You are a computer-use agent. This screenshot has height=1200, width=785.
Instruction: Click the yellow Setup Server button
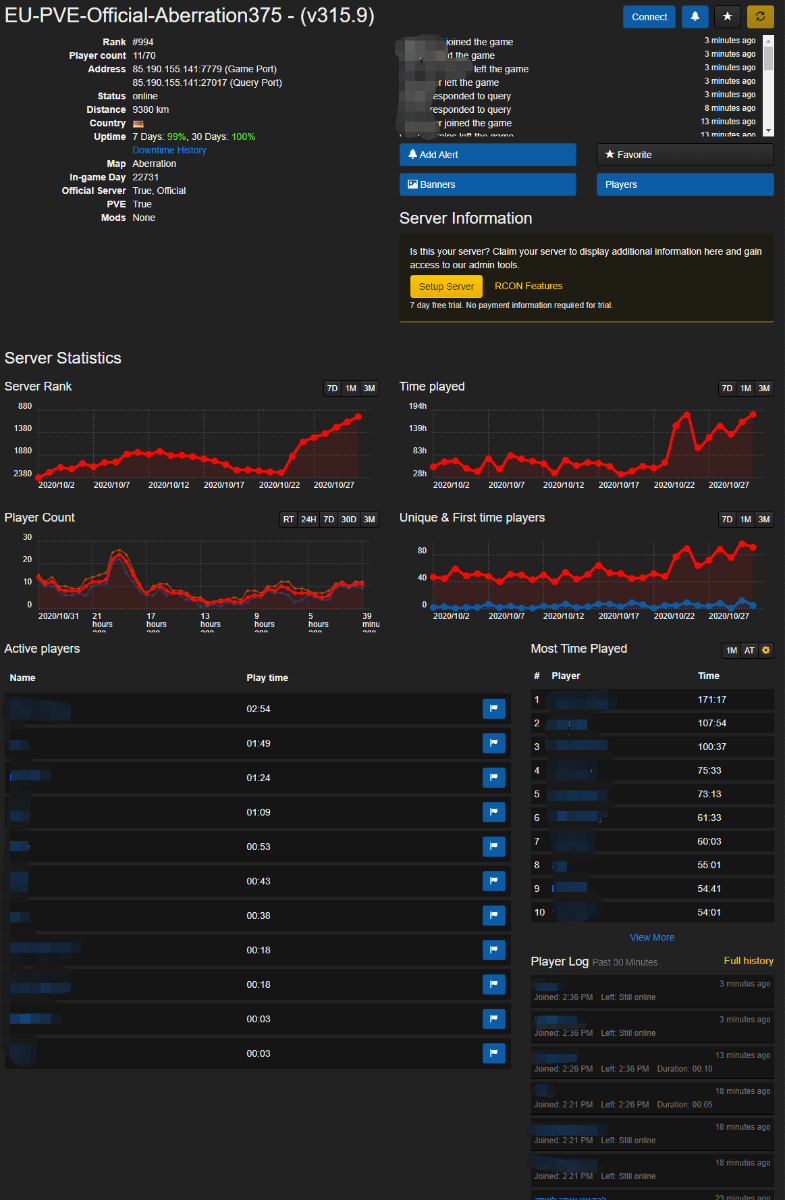click(446, 286)
